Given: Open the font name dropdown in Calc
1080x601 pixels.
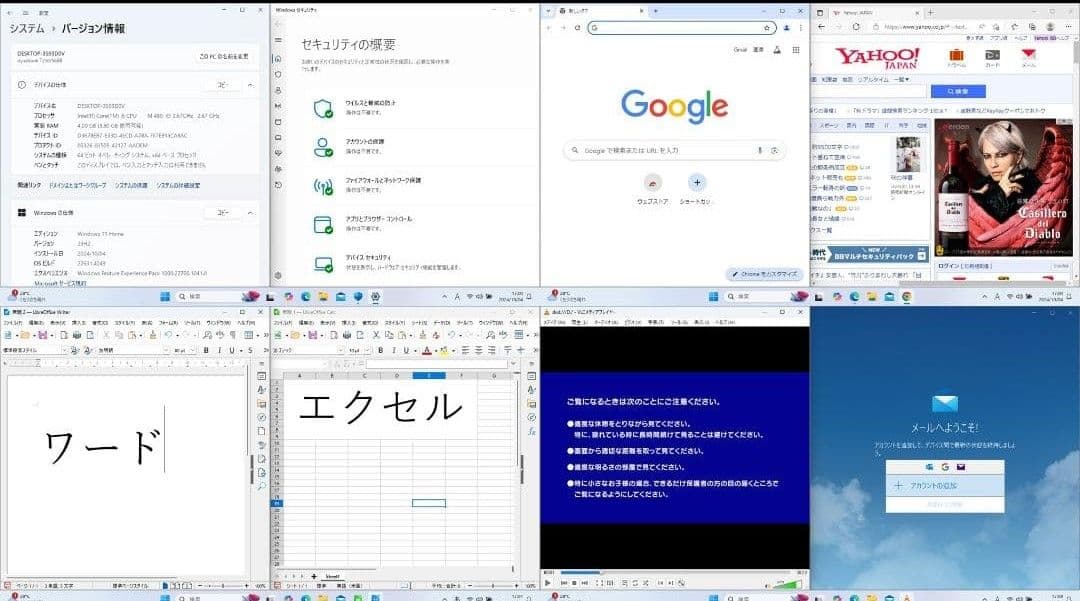Looking at the screenshot, I should (x=342, y=351).
